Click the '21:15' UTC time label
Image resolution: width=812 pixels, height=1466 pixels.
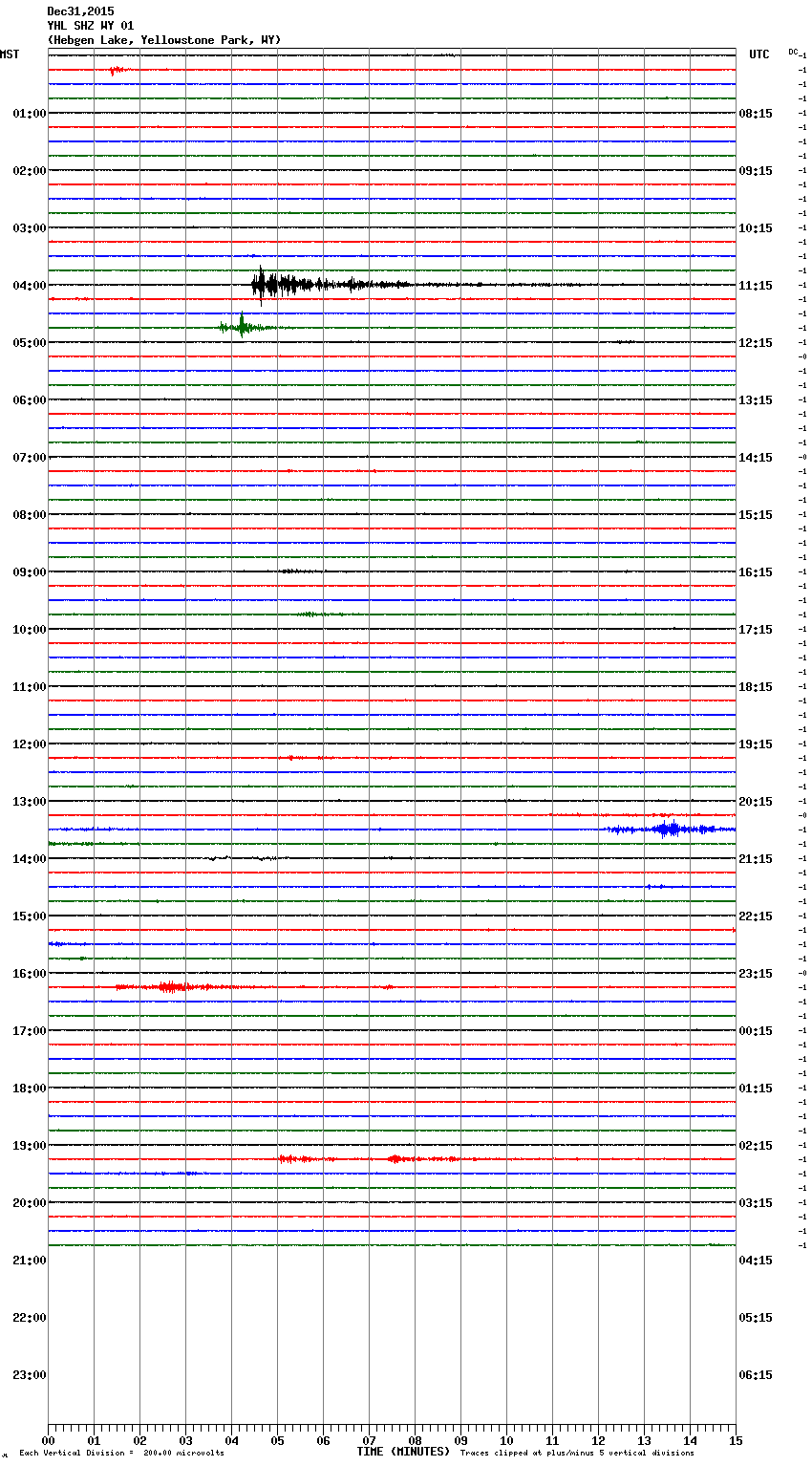(756, 859)
